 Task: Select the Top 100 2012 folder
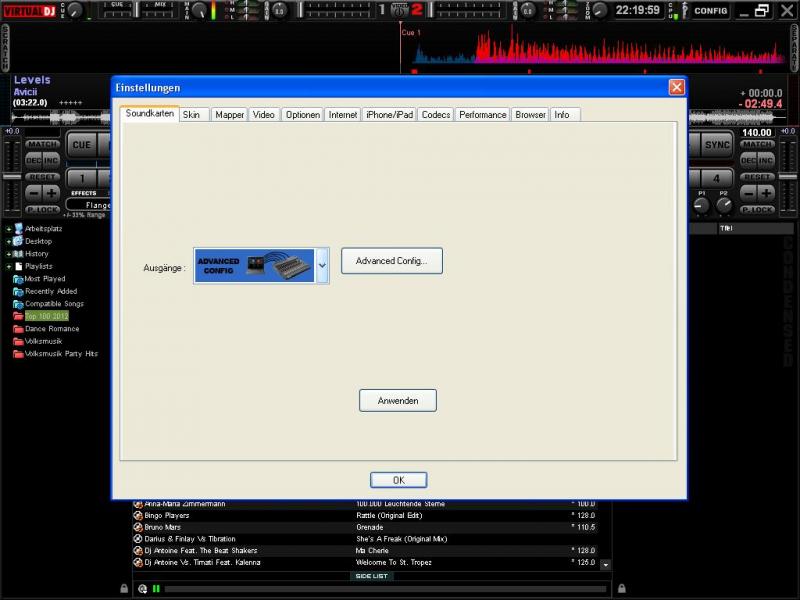[x=41, y=316]
